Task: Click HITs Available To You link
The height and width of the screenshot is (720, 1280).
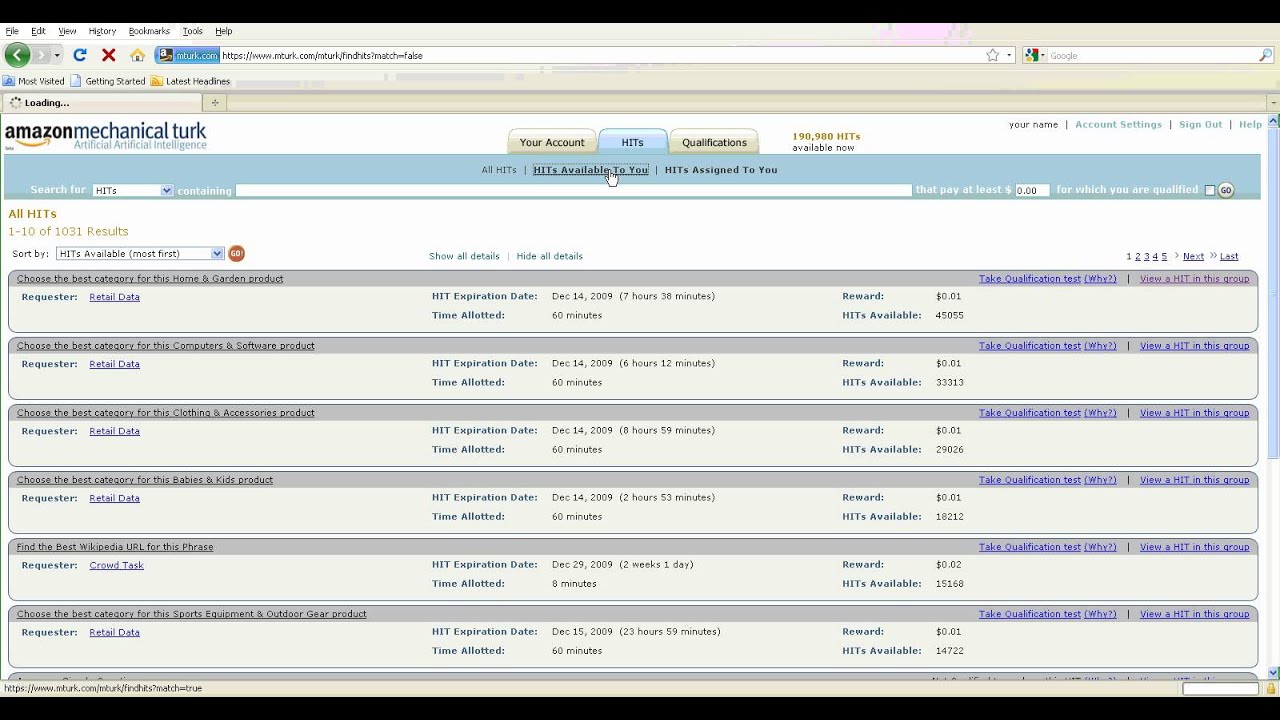Action: (x=590, y=170)
